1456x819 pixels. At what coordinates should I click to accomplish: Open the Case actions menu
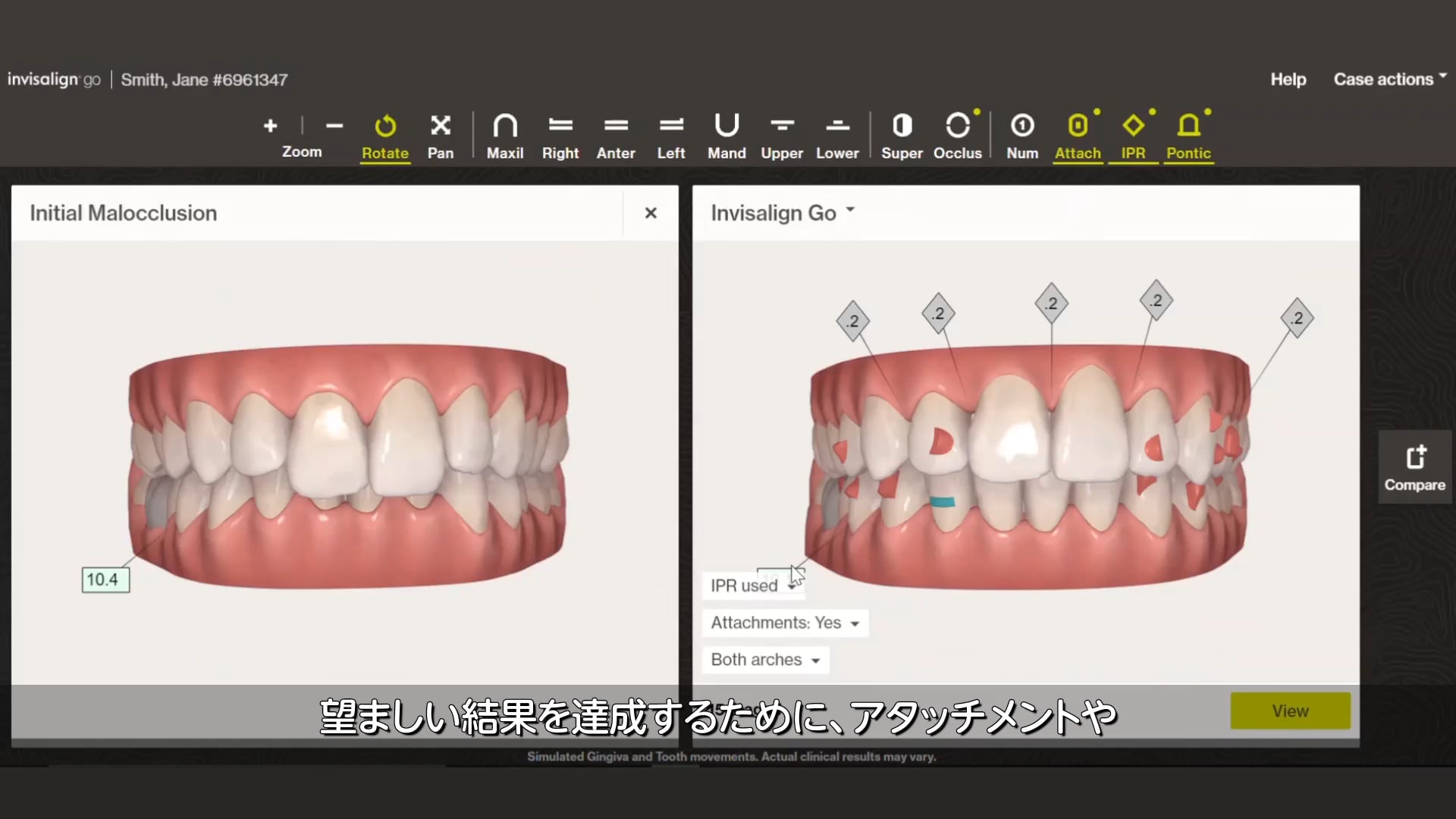click(x=1390, y=79)
